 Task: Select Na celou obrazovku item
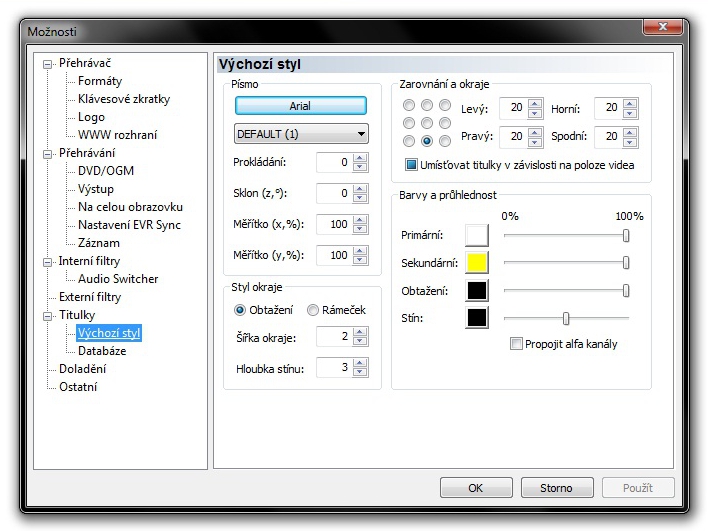click(130, 207)
